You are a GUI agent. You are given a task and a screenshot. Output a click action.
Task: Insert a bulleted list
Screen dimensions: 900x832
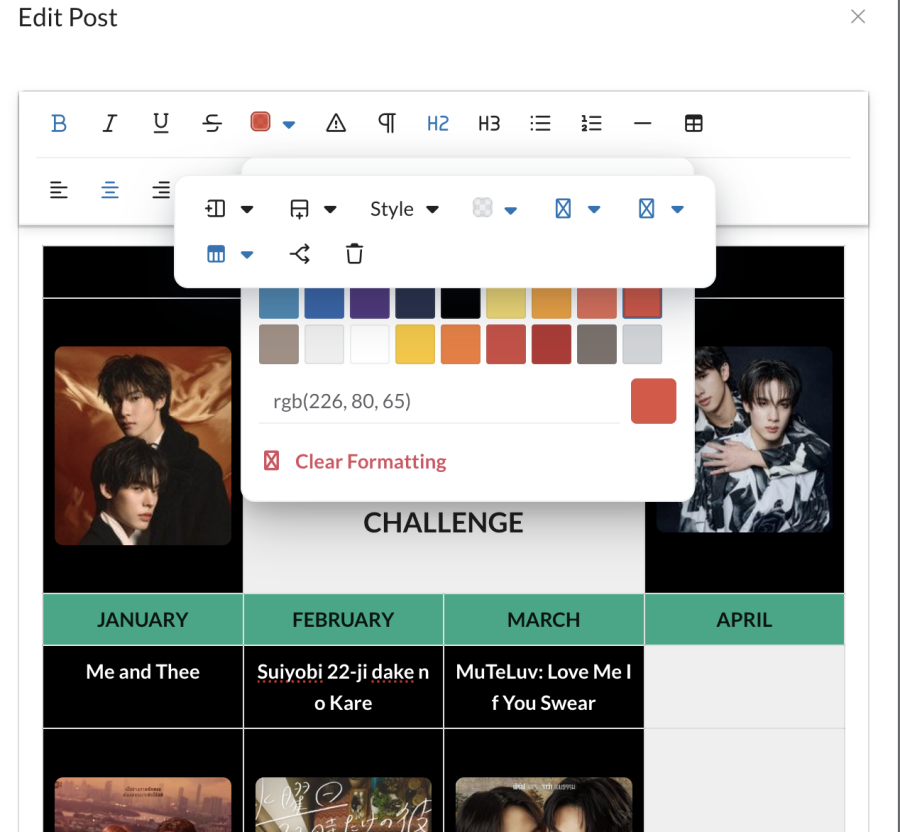(540, 123)
